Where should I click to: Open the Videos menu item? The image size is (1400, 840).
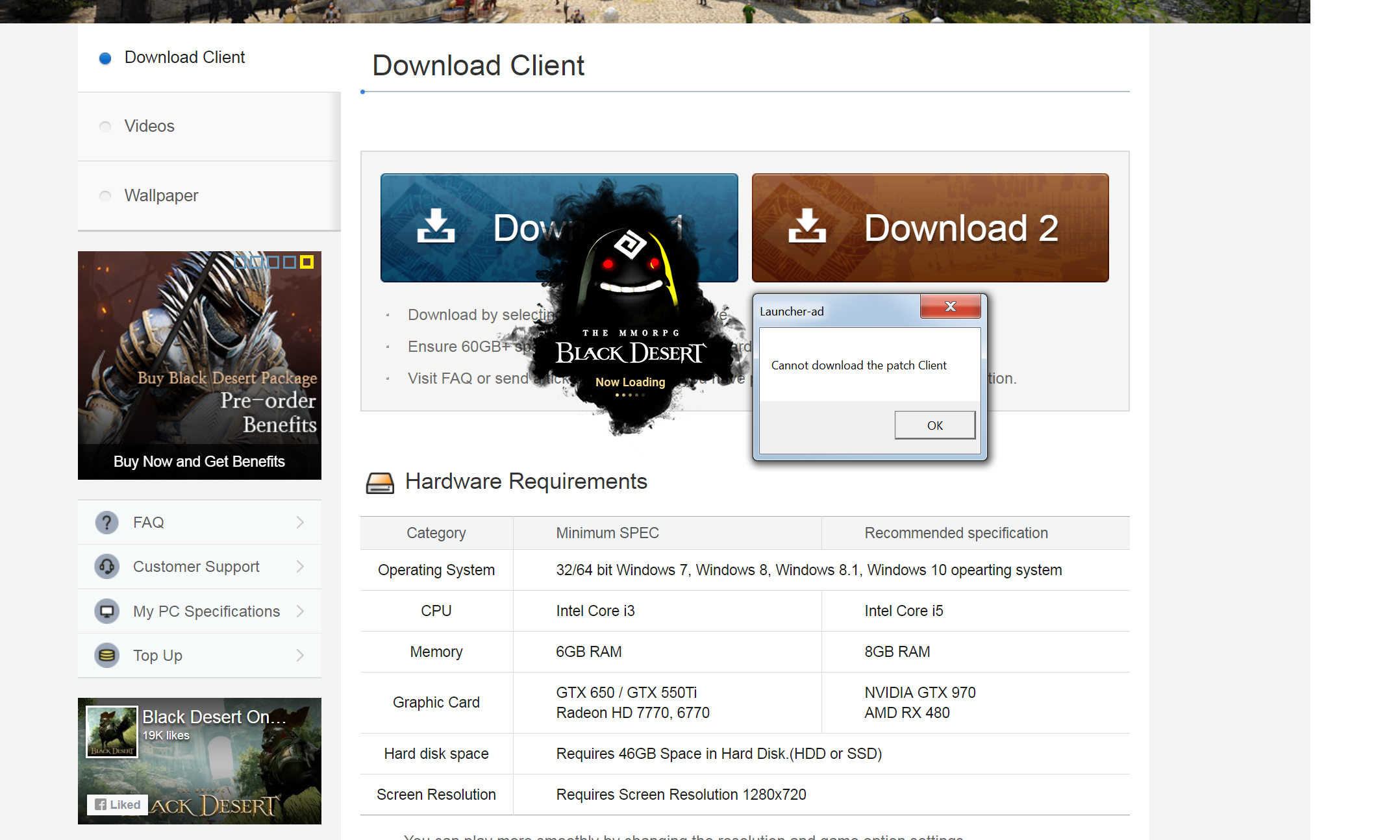pyautogui.click(x=209, y=127)
